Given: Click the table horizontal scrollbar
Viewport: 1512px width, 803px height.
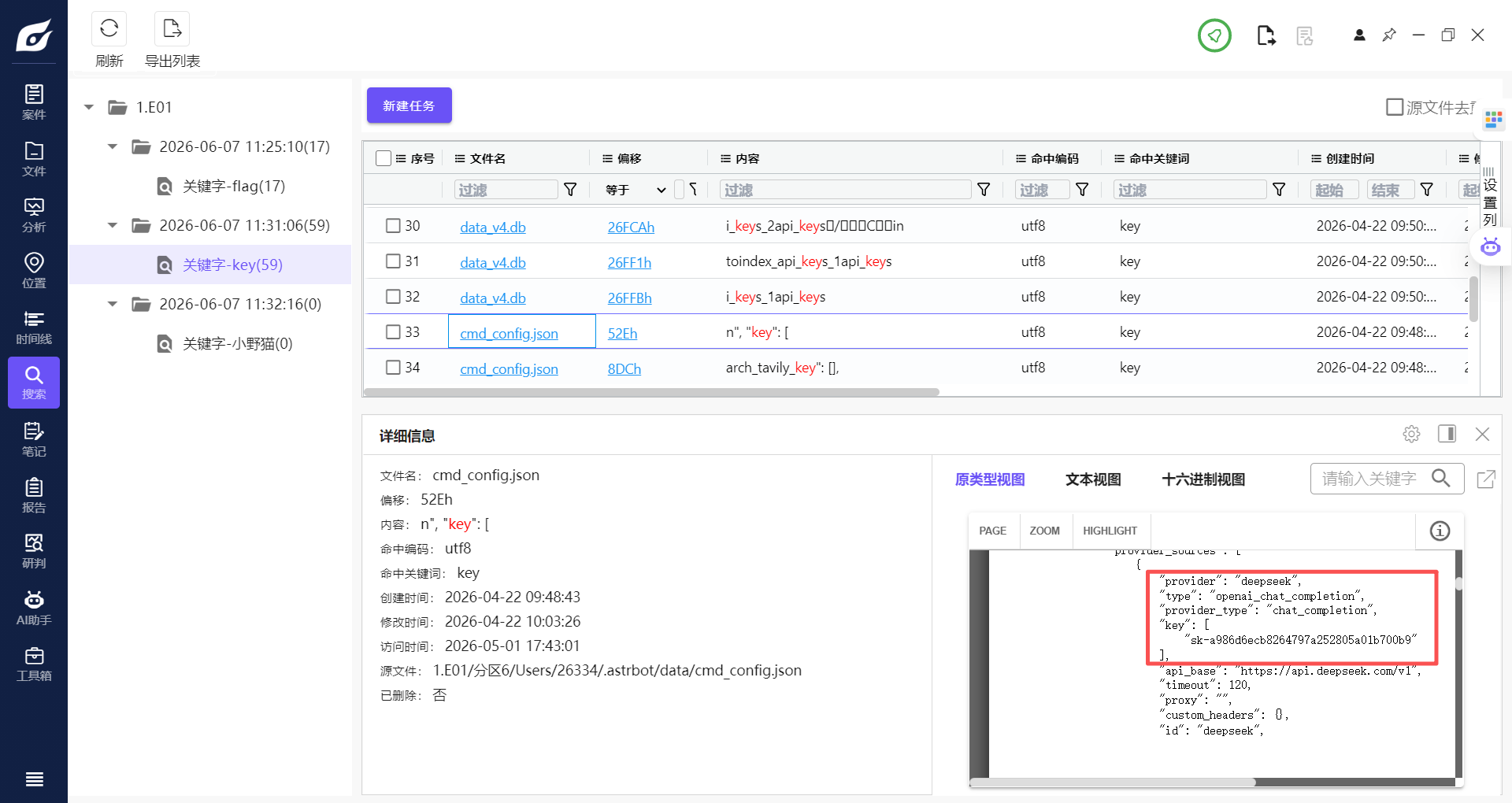Looking at the screenshot, I should pos(652,391).
